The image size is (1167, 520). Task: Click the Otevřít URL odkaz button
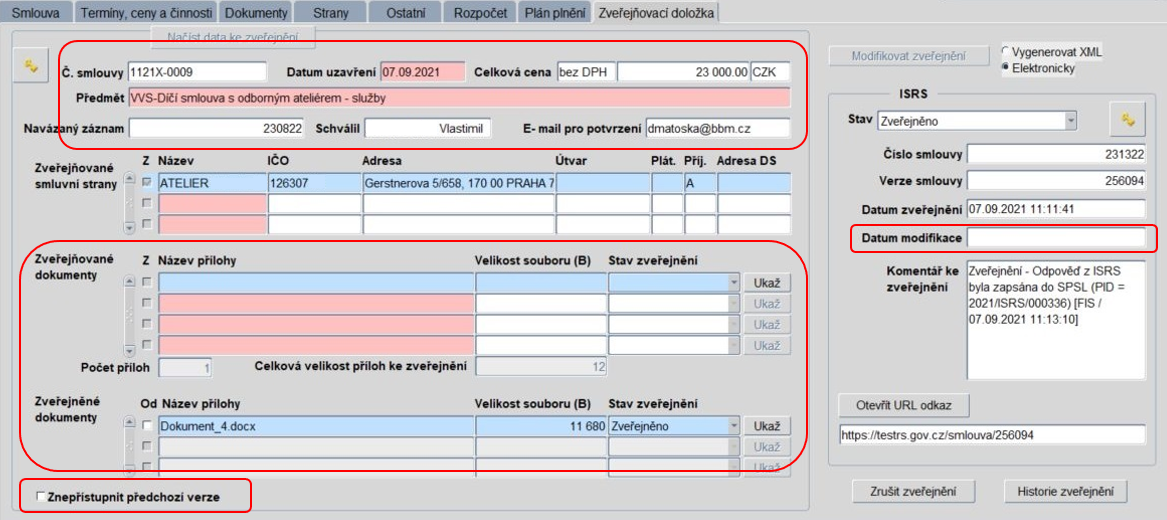[904, 405]
